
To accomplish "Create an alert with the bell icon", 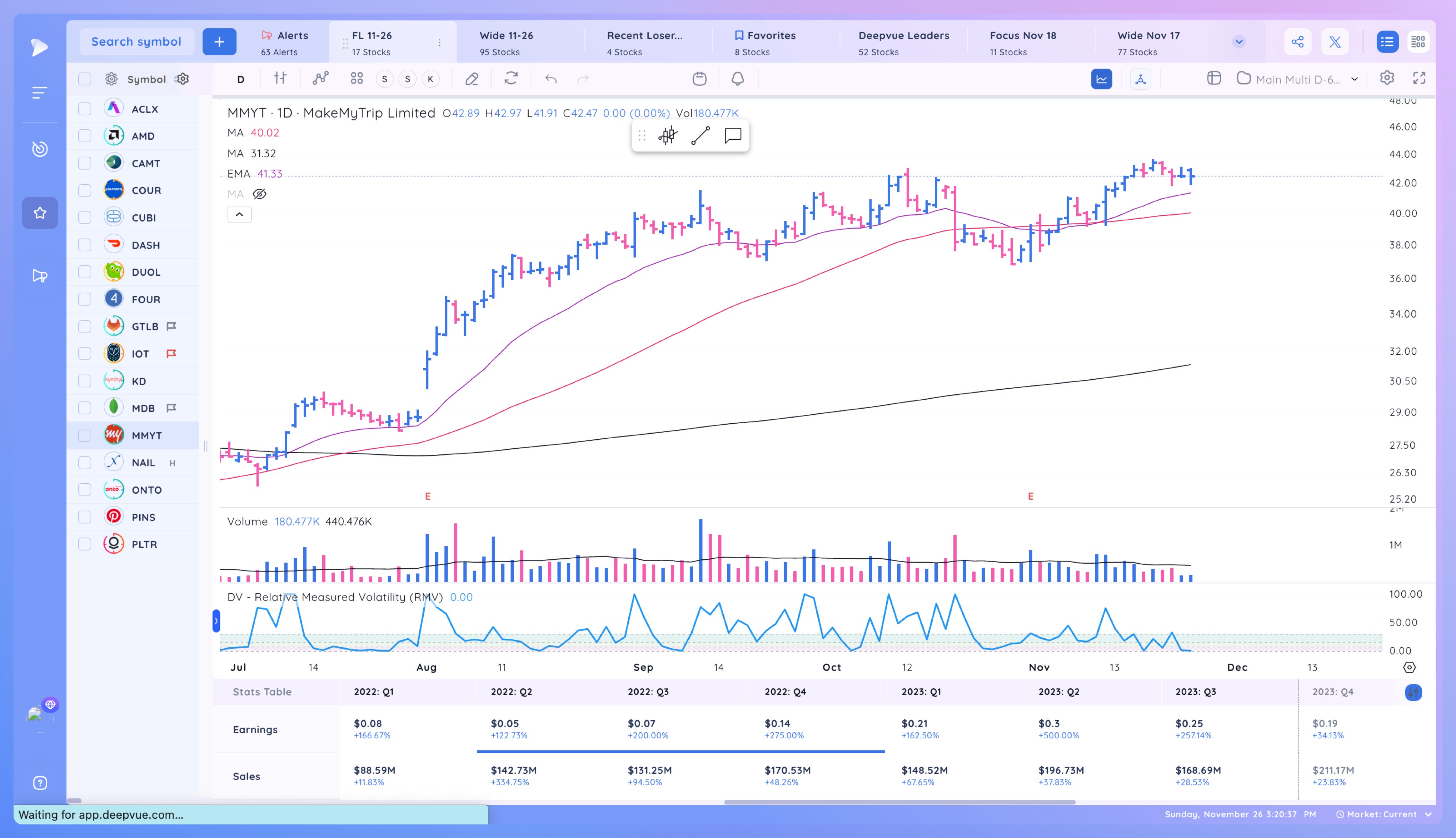I will [x=738, y=78].
